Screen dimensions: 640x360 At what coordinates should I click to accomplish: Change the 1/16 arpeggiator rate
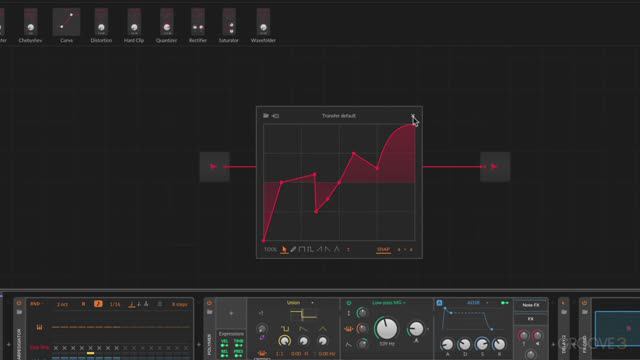click(x=115, y=304)
